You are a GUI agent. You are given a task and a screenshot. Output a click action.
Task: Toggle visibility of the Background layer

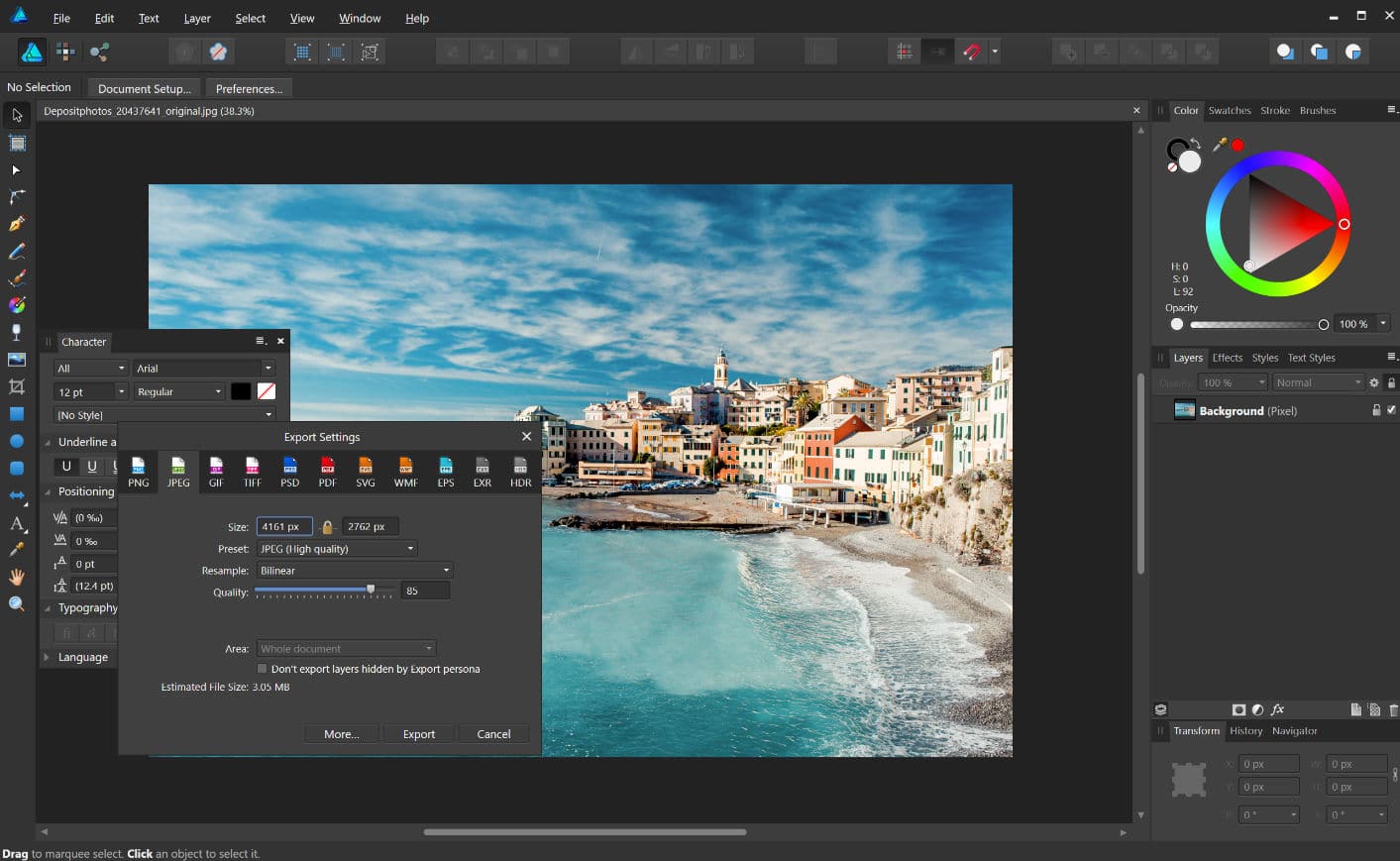(1392, 409)
